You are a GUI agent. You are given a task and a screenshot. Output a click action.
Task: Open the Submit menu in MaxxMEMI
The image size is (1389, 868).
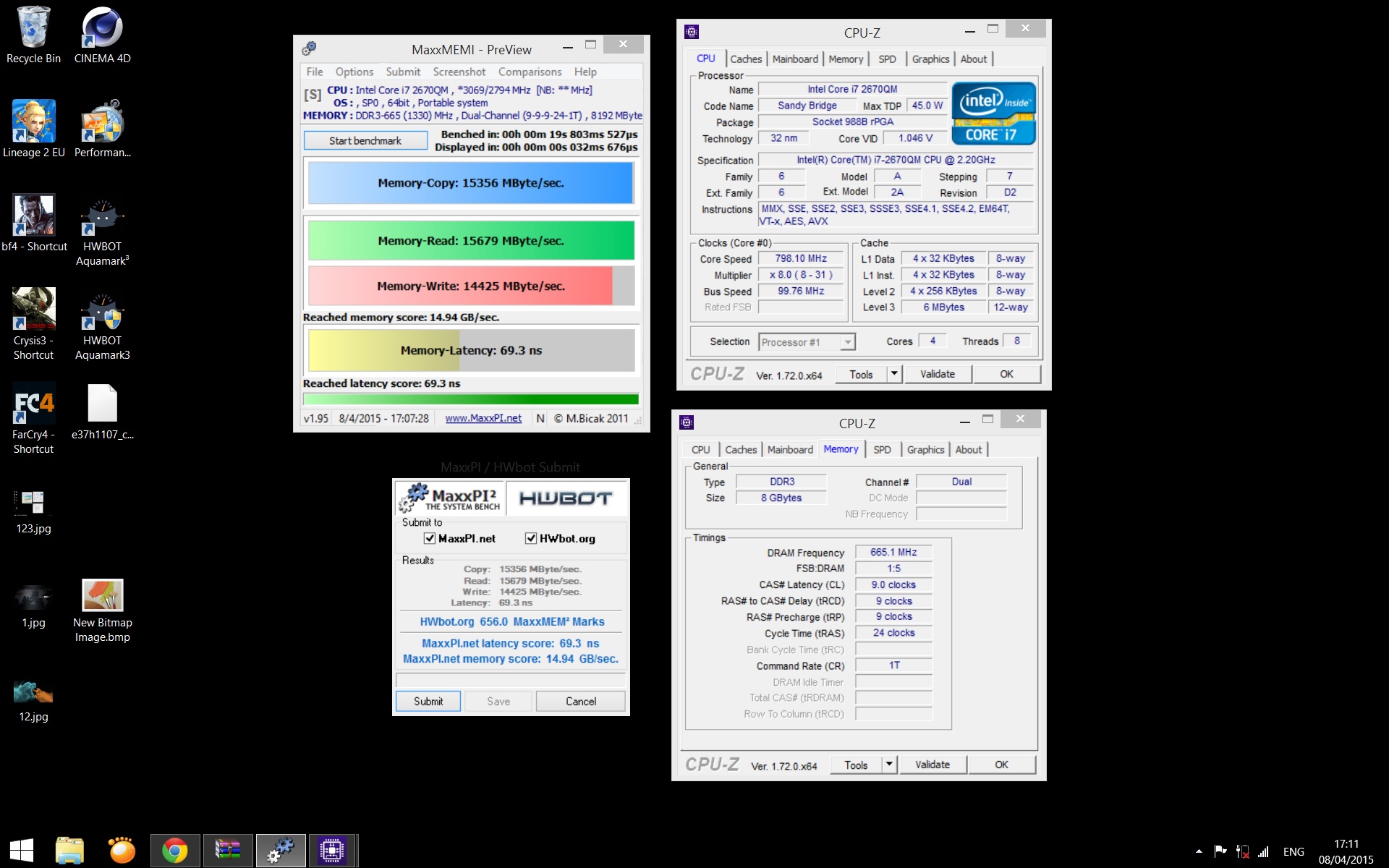tap(403, 72)
